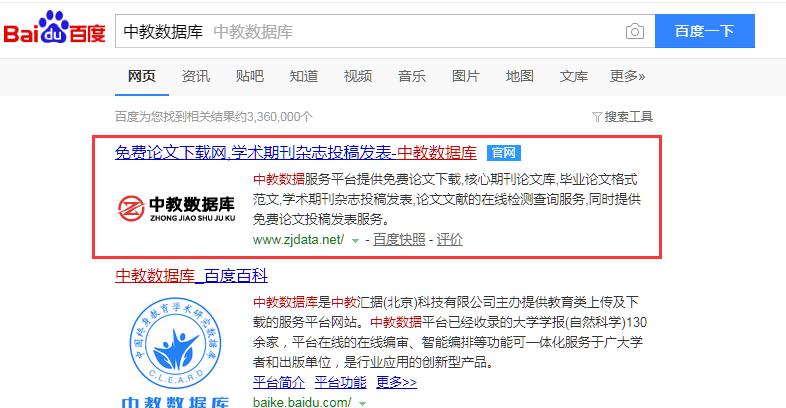
Task: Open the 平台简介 link
Action: pyautogui.click(x=279, y=382)
